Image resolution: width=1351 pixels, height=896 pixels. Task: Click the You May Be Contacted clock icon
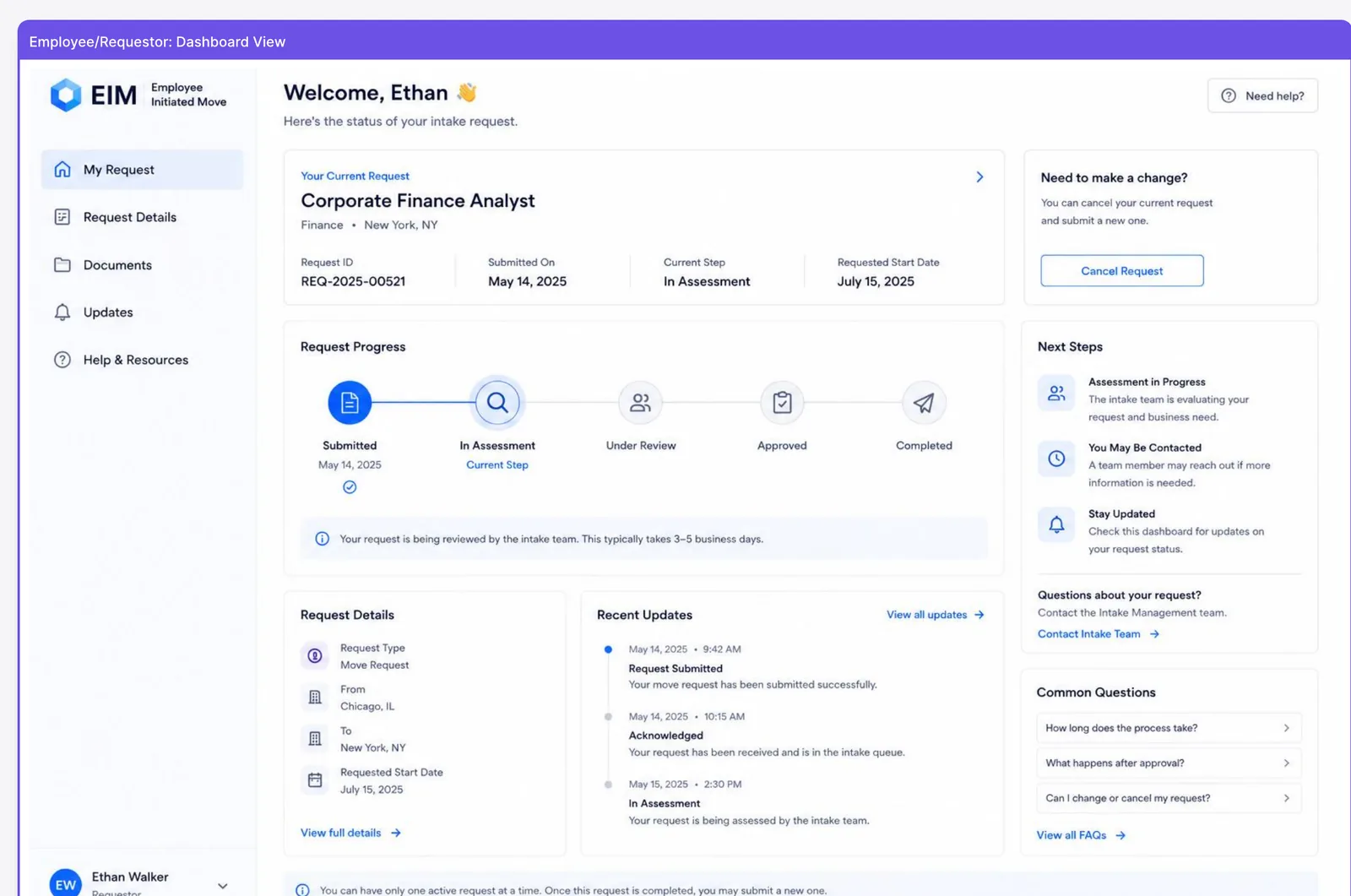1056,459
